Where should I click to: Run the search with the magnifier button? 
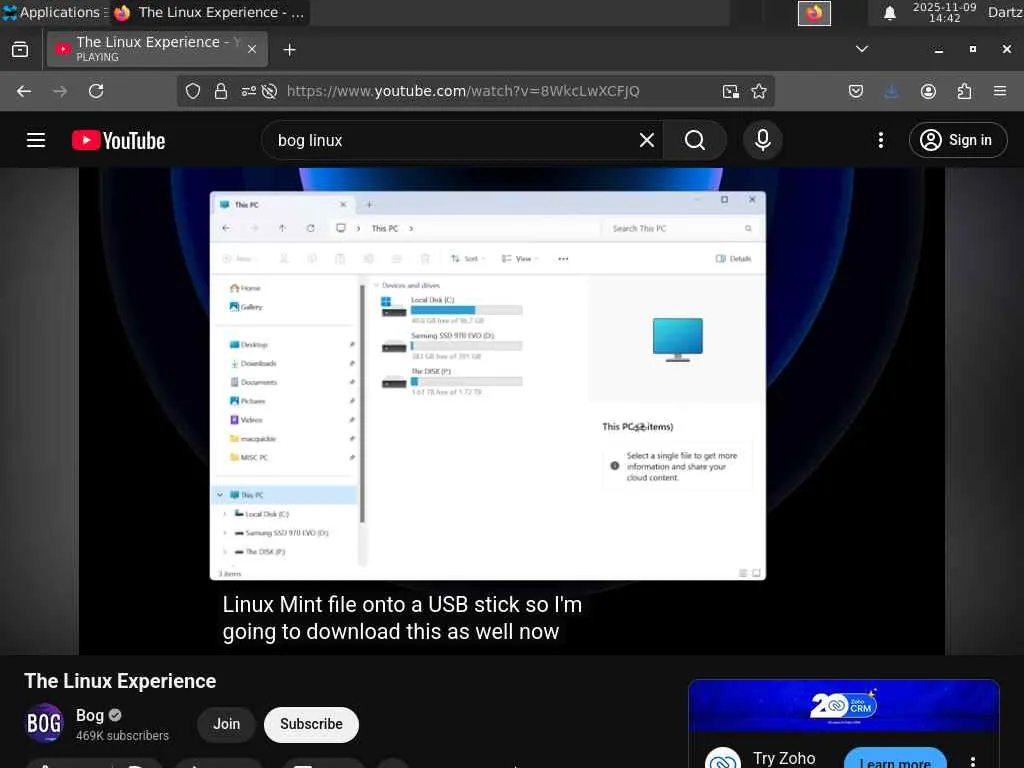[x=695, y=140]
